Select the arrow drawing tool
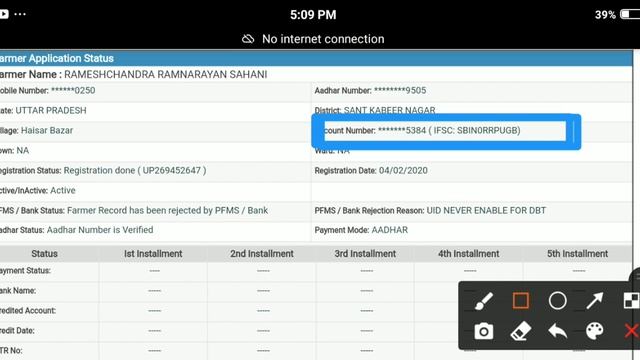This screenshot has width=640, height=360. pos(594,301)
